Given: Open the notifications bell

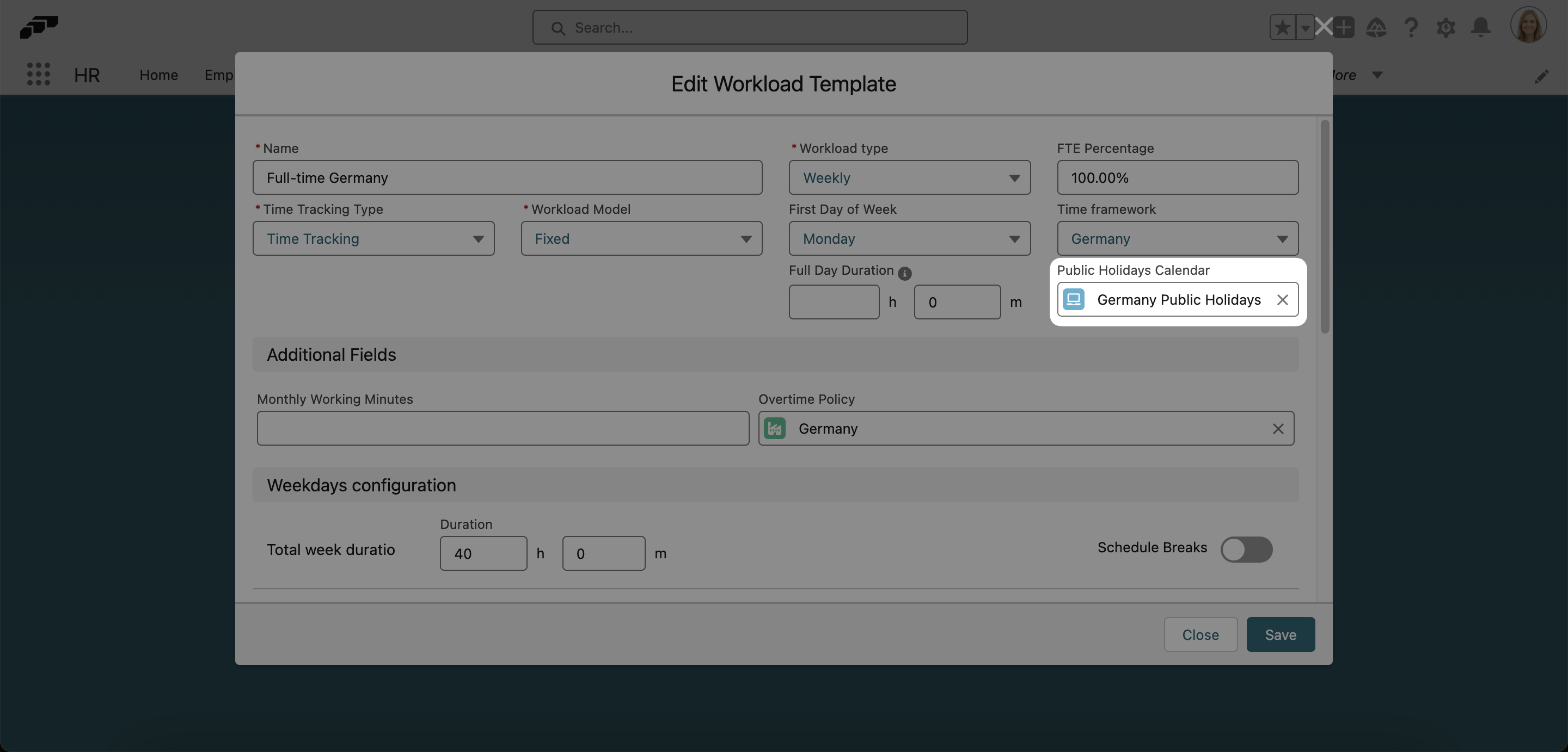Looking at the screenshot, I should 1480,27.
